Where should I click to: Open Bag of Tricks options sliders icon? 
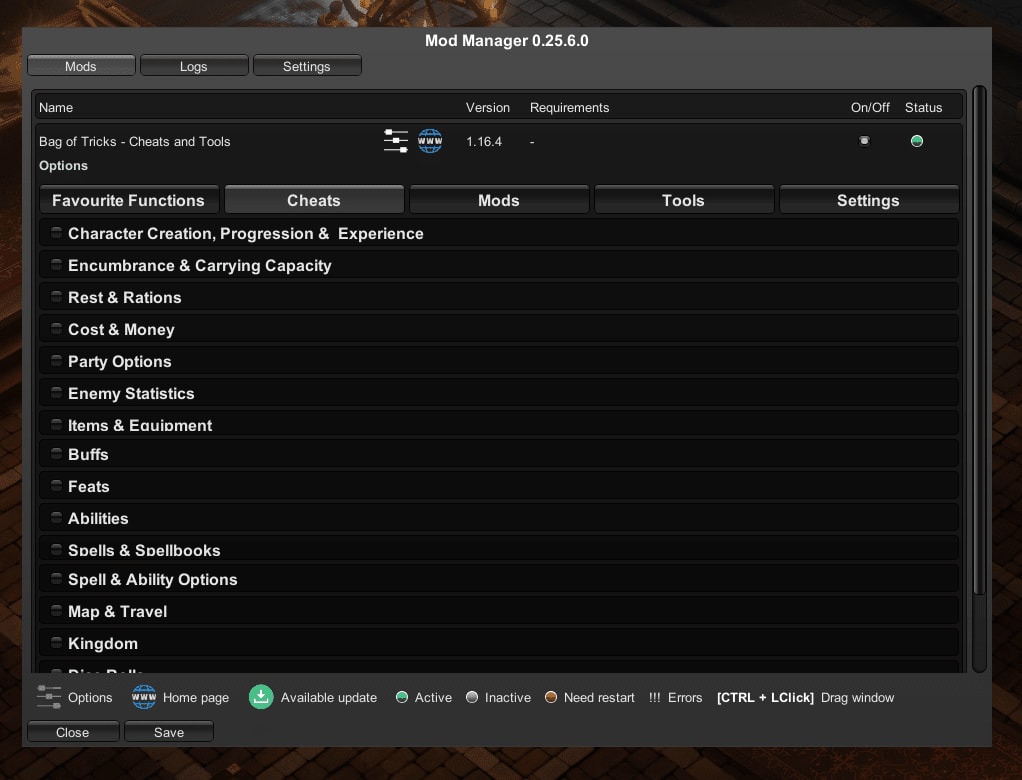[x=396, y=141]
